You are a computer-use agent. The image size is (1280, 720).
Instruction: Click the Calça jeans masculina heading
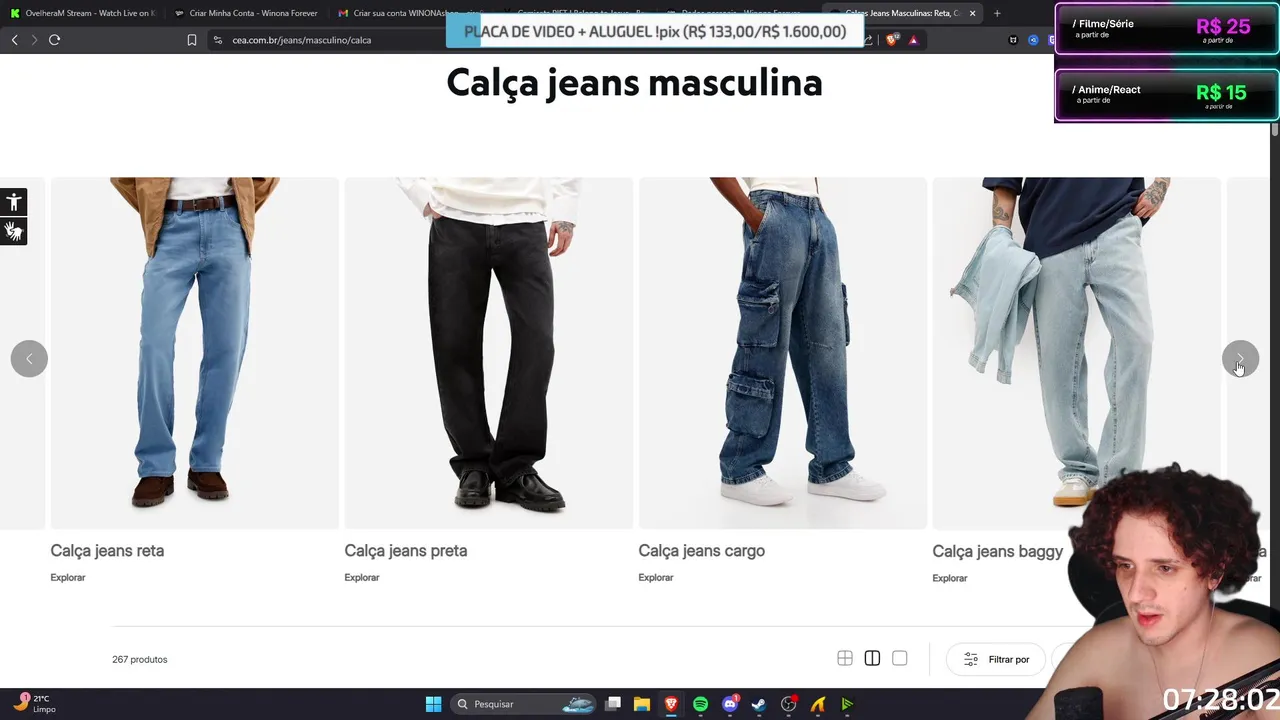(634, 82)
